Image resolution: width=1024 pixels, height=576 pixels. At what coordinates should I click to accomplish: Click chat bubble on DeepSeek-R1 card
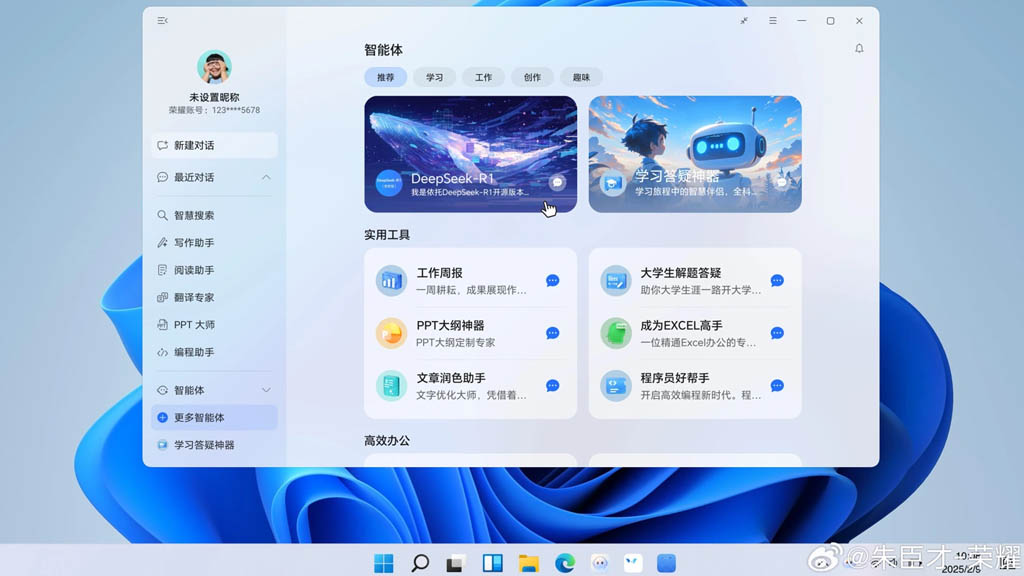[x=557, y=183]
